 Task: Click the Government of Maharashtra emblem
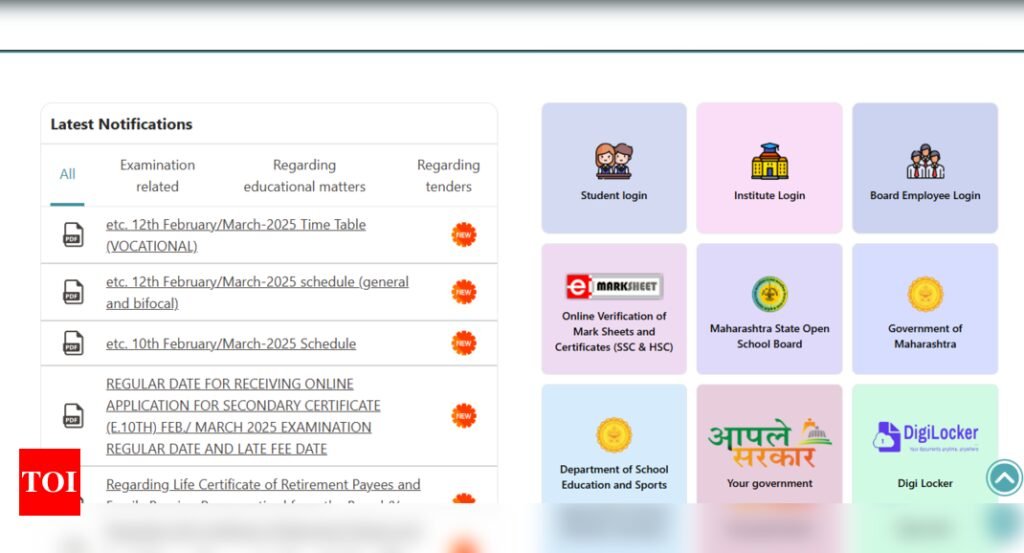pyautogui.click(x=925, y=294)
